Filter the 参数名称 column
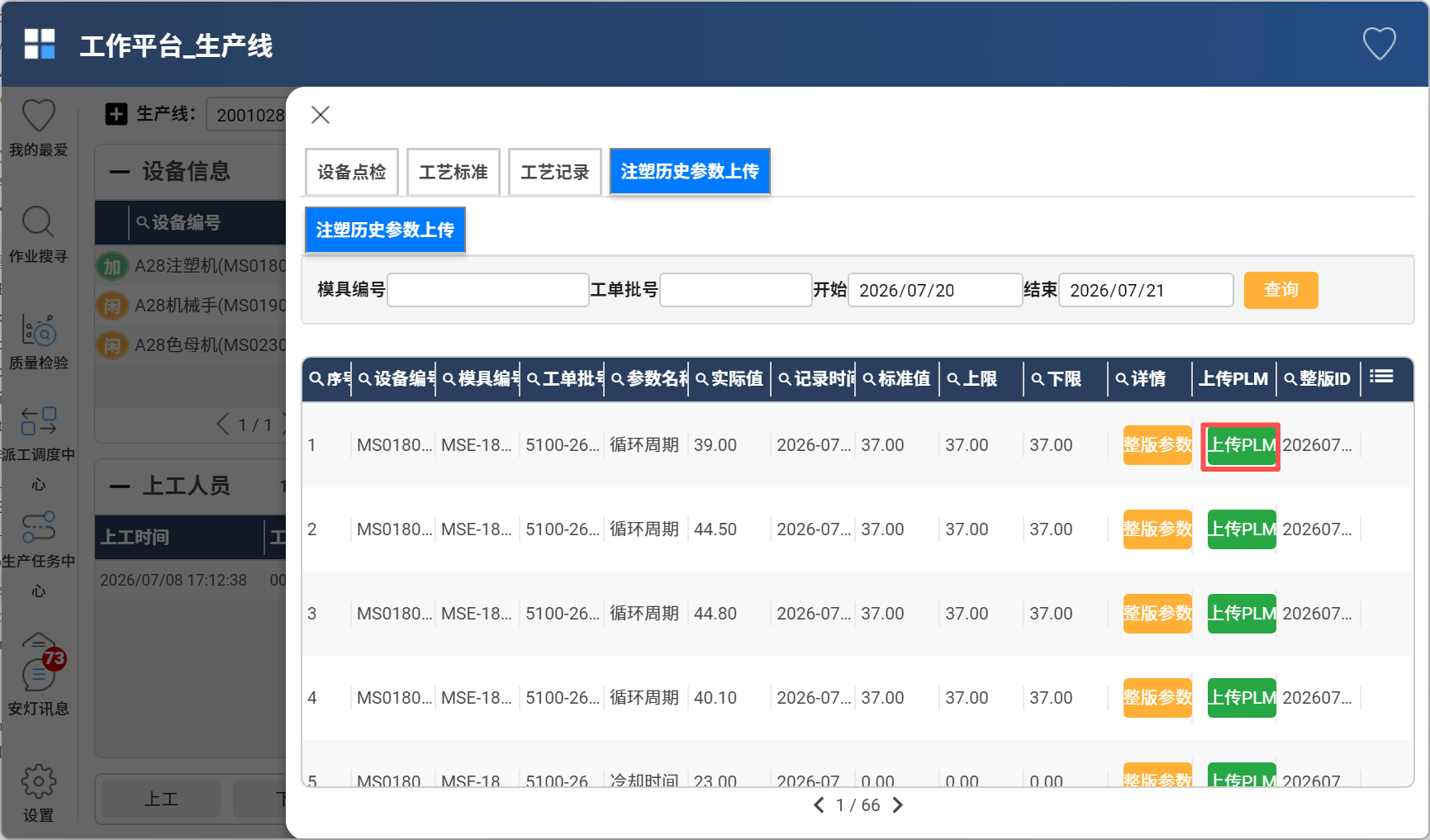This screenshot has width=1430, height=840. pos(618,379)
